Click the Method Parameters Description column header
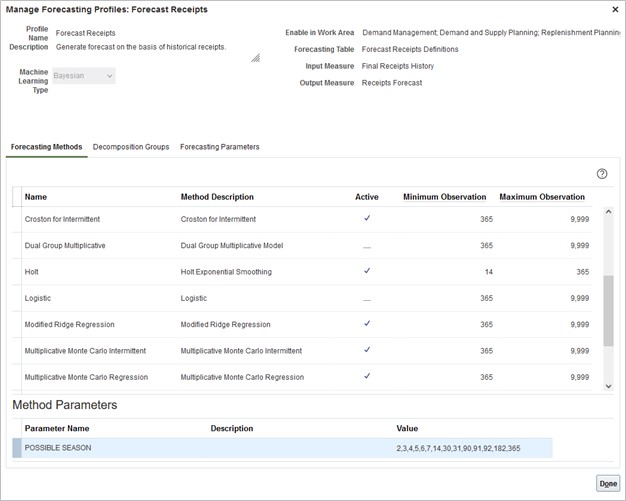 (x=232, y=428)
